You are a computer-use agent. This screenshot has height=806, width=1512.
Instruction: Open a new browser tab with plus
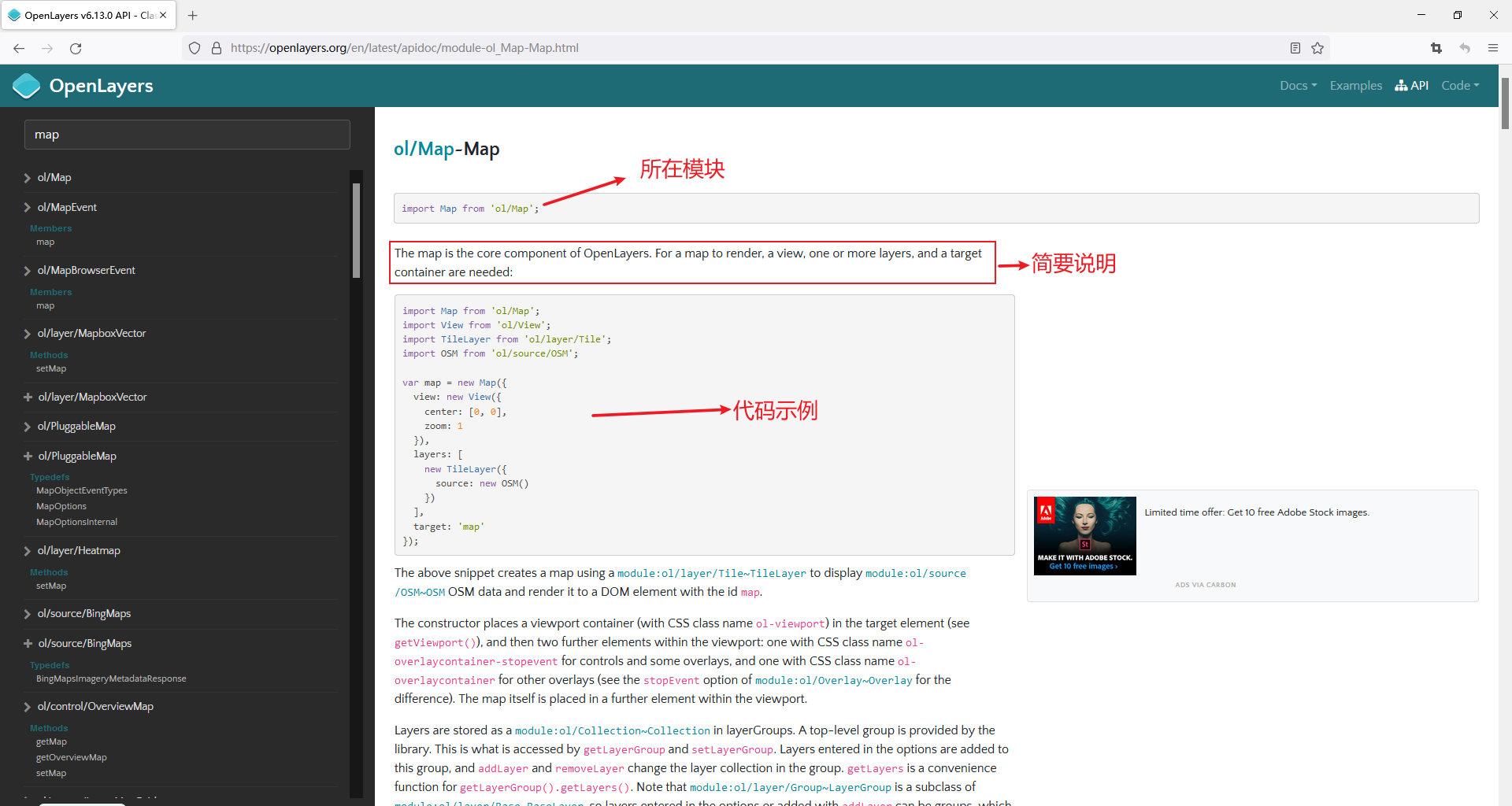tap(193, 15)
